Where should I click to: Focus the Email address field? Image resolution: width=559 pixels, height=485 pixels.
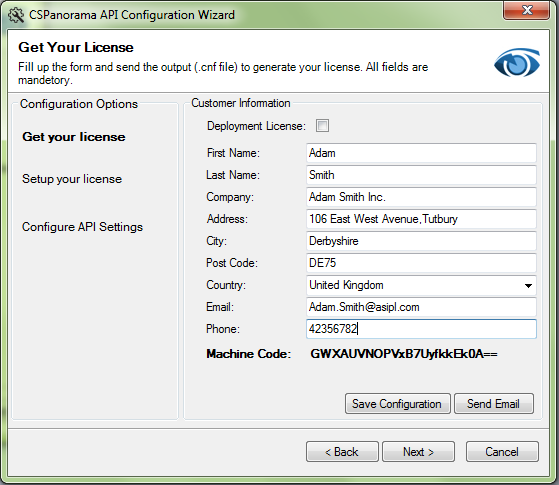click(421, 307)
